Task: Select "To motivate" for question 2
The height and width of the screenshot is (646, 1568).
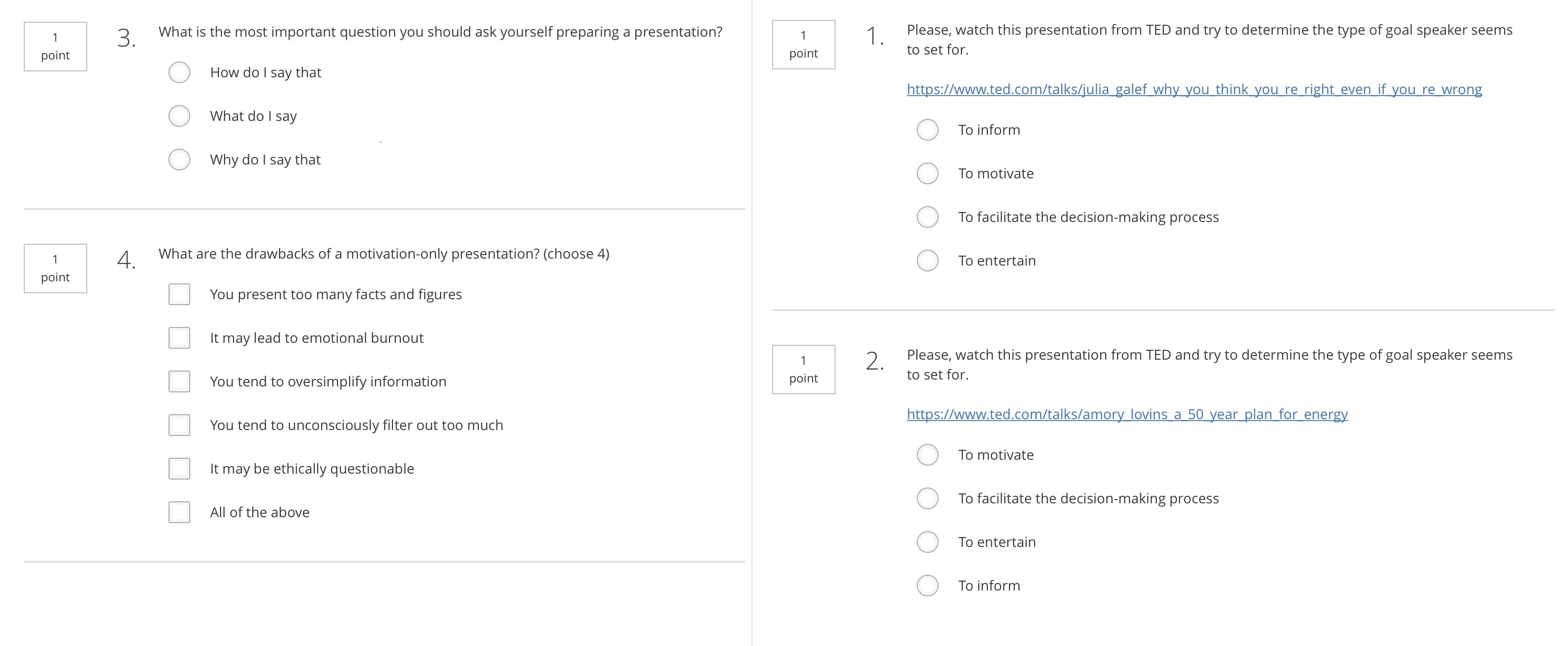Action: (927, 455)
